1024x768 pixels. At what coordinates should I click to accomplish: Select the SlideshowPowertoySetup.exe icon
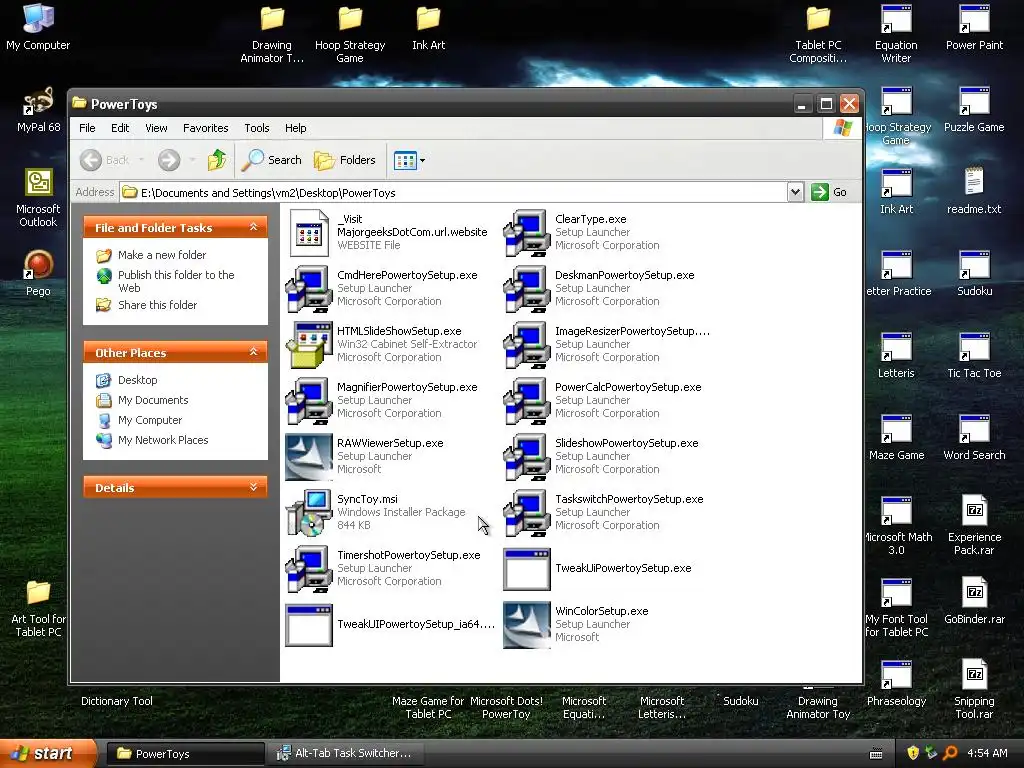(x=526, y=457)
